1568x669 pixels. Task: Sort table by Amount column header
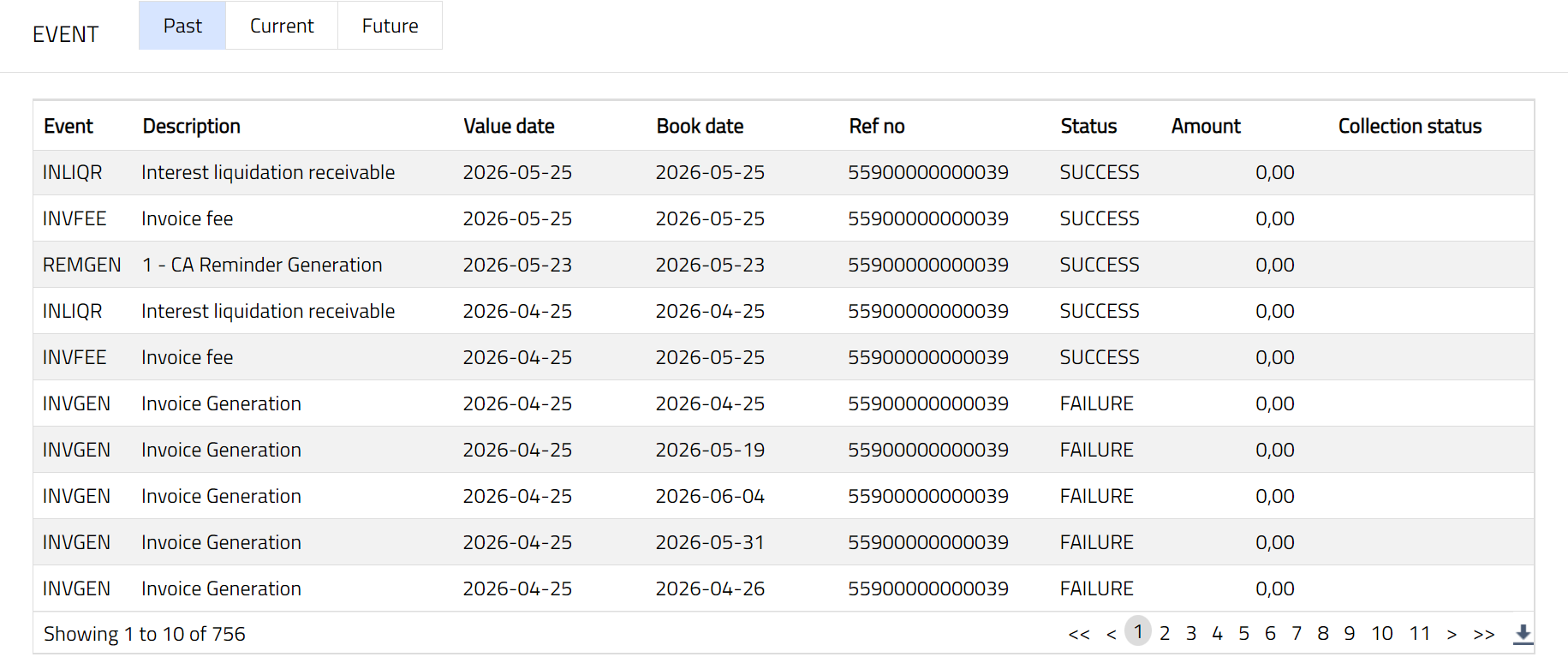(1206, 126)
